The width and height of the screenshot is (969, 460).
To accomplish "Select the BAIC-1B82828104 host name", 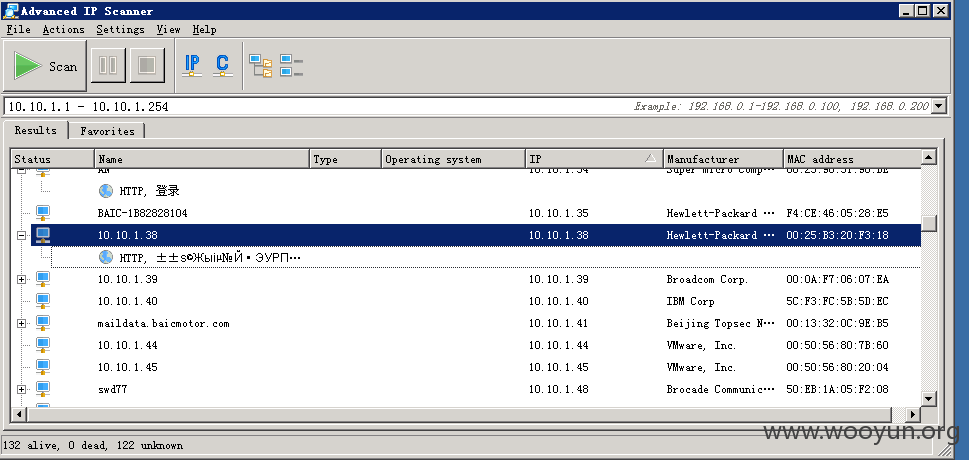I will (142, 213).
